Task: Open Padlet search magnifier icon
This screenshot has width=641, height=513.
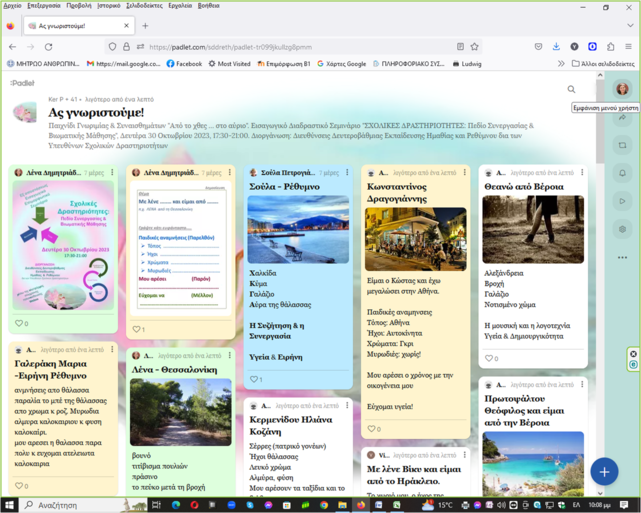Action: click(x=572, y=89)
